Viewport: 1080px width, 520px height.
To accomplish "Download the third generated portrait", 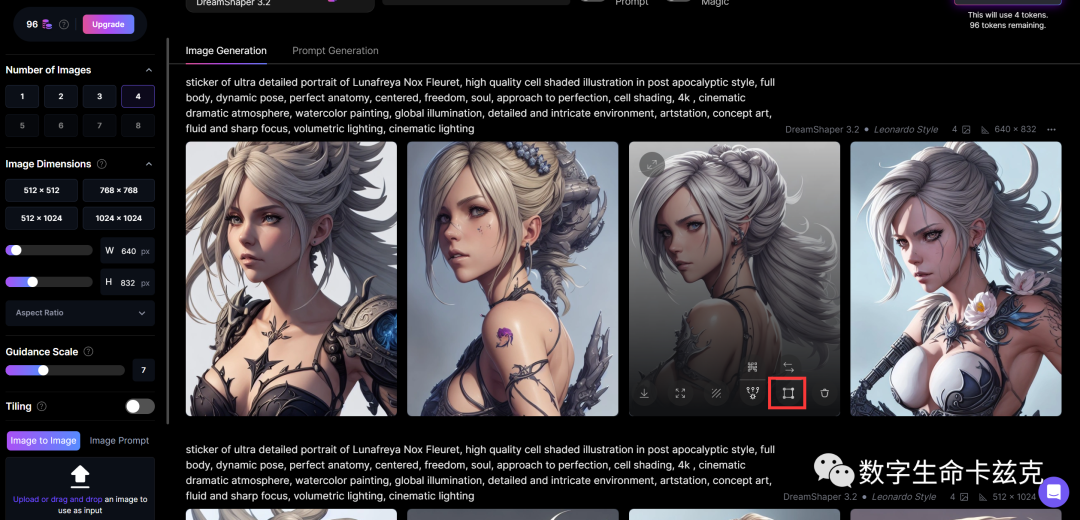I will [645, 393].
